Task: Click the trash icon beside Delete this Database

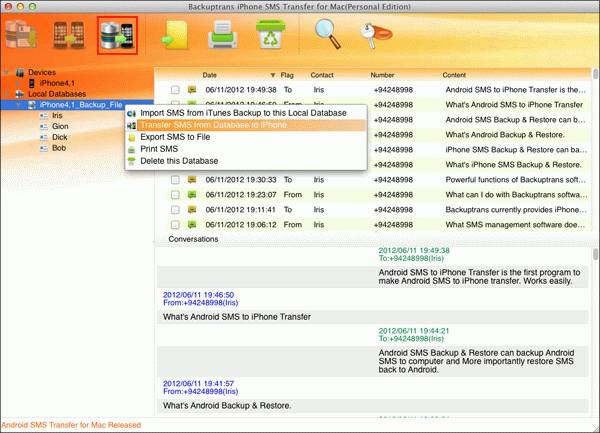Action: [x=131, y=161]
